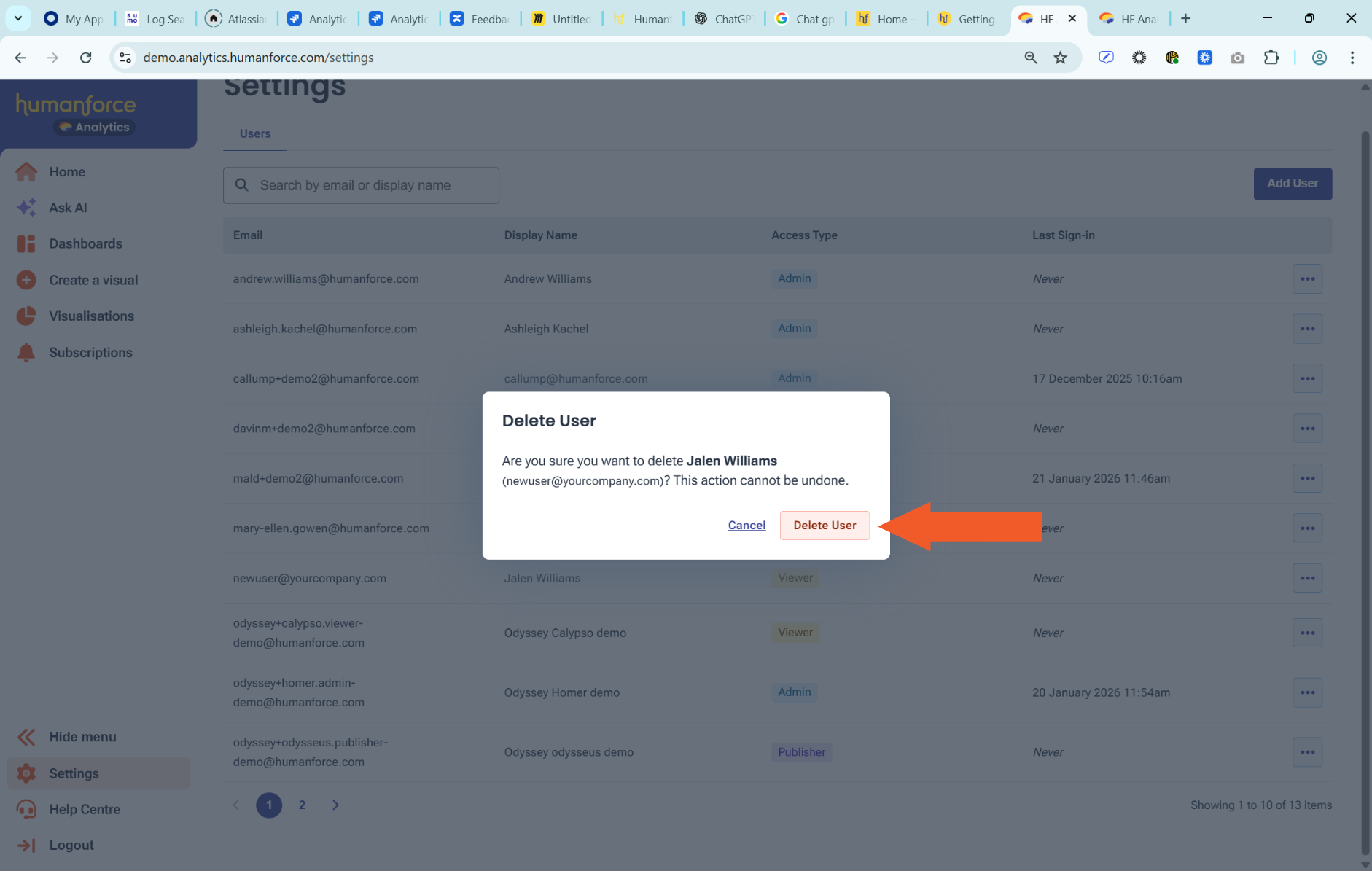Click the Help Centre headset icon
1372x871 pixels.
(x=26, y=809)
